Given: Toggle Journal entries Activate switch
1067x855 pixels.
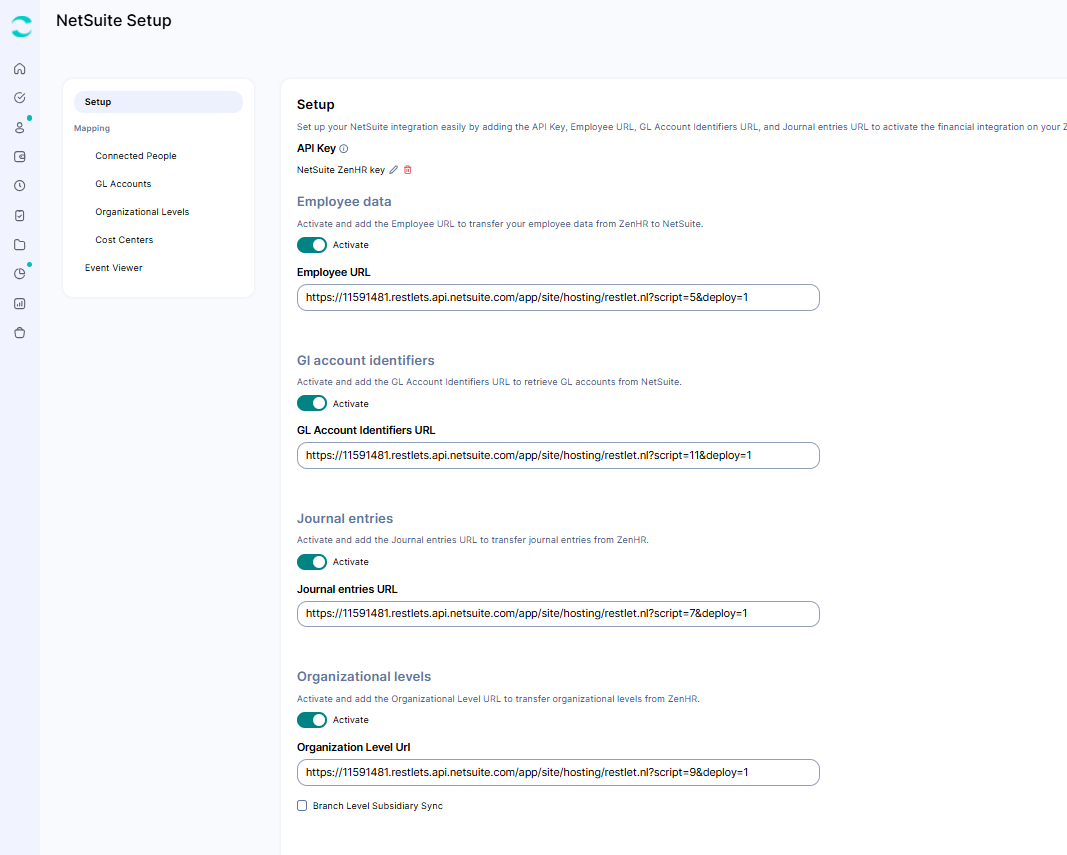Looking at the screenshot, I should [x=312, y=562].
